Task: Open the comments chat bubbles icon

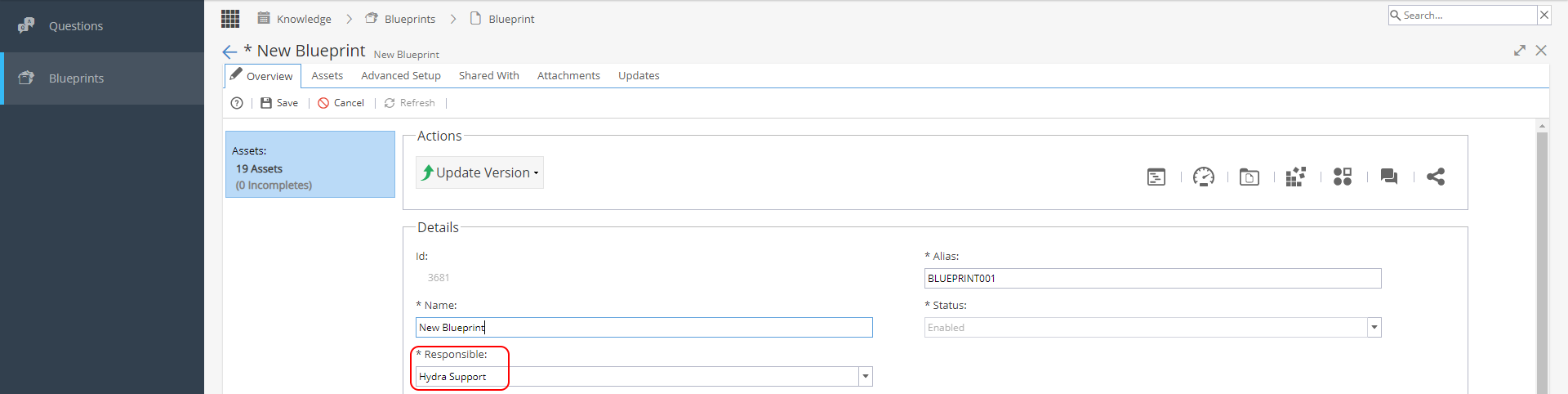Action: click(x=1389, y=177)
